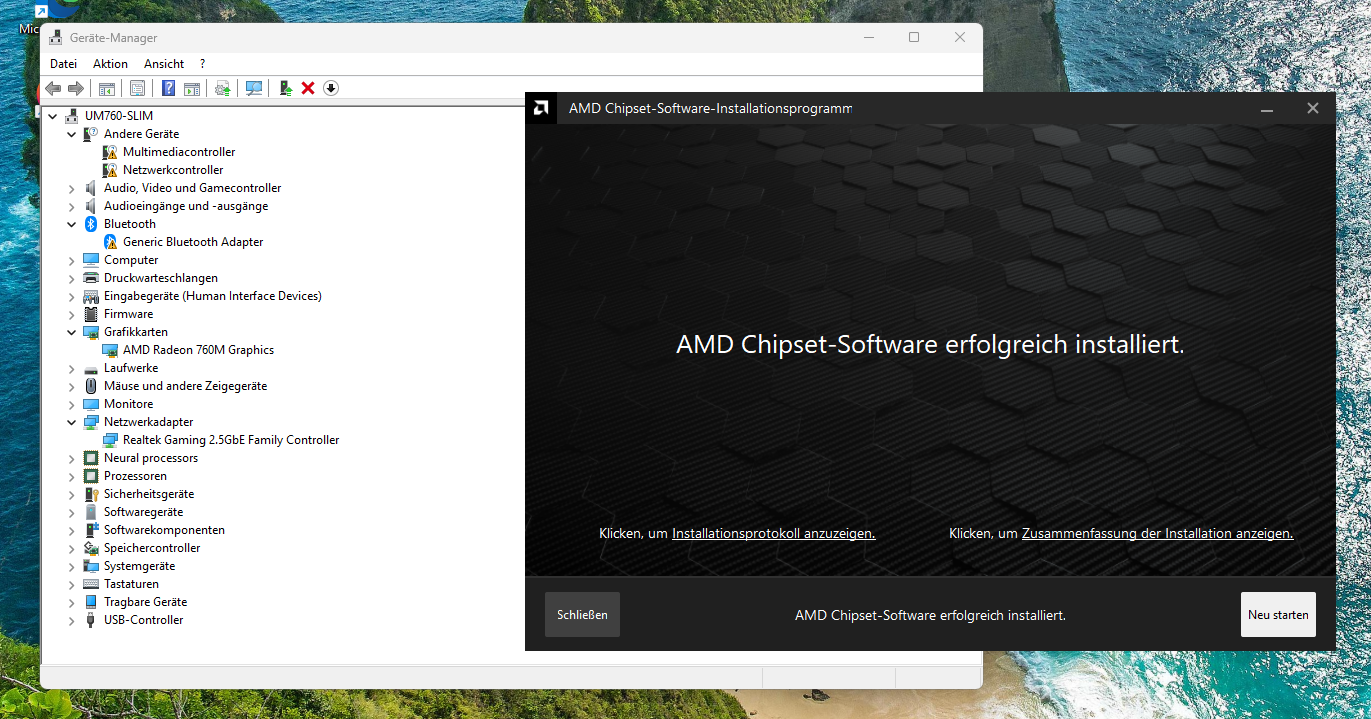Toggle the action pane toolbar icon
The height and width of the screenshot is (719, 1371).
click(x=191, y=88)
